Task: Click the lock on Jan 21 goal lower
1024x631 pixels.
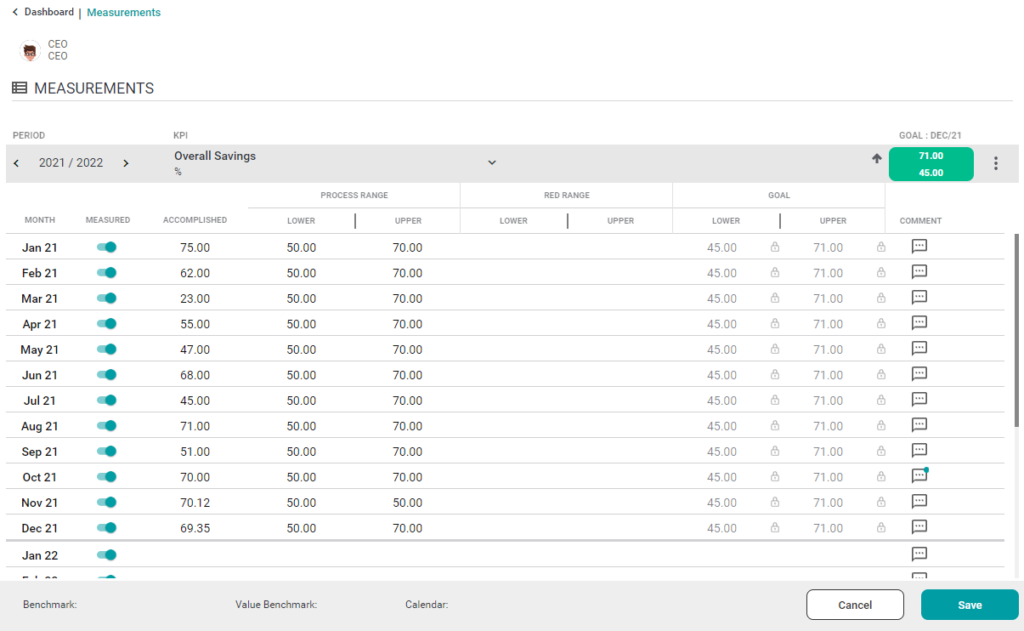Action: pos(775,247)
